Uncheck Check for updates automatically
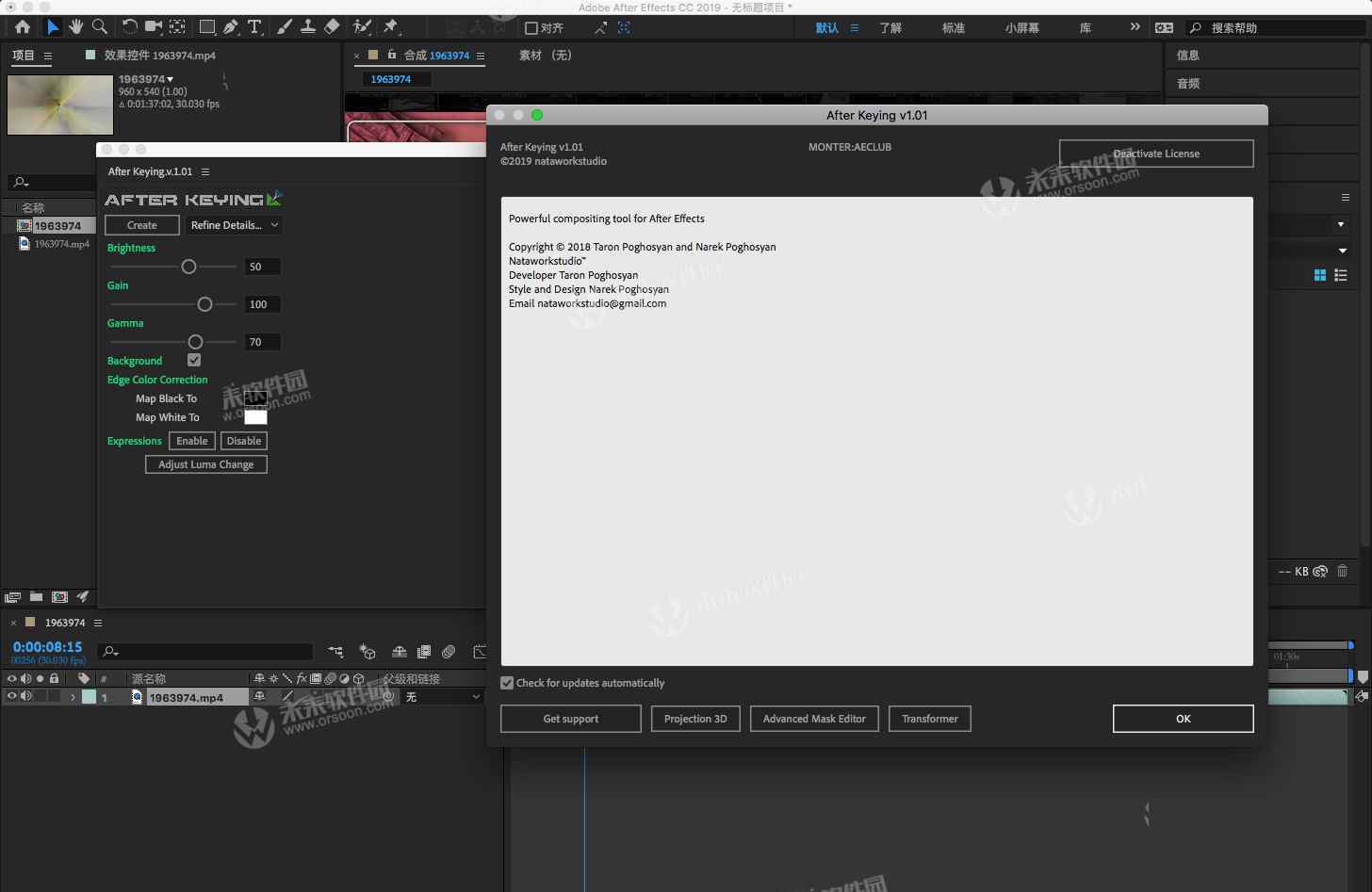This screenshot has height=892, width=1372. pyautogui.click(x=507, y=683)
